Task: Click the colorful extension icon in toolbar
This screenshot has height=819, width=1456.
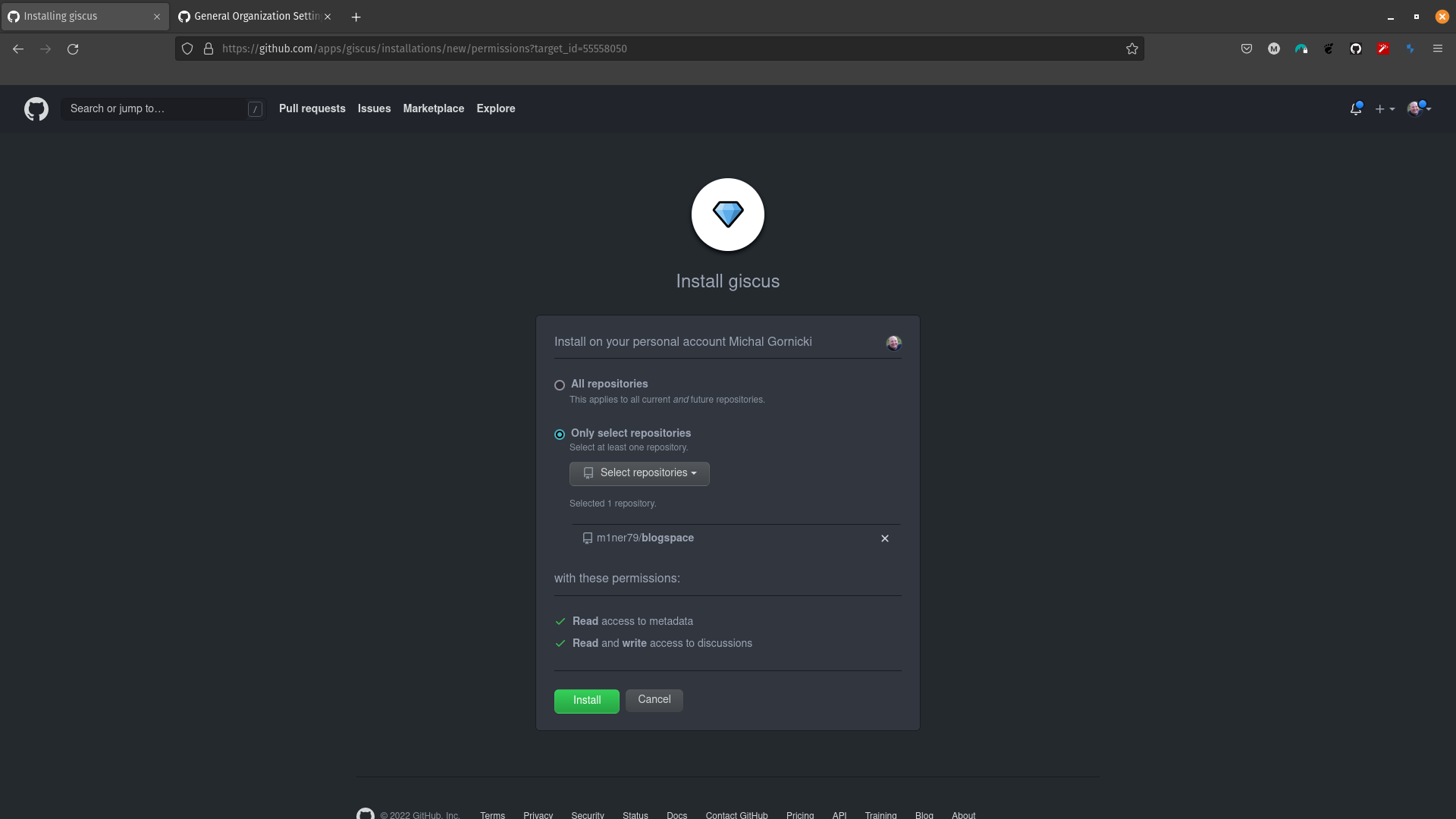Action: click(1384, 48)
